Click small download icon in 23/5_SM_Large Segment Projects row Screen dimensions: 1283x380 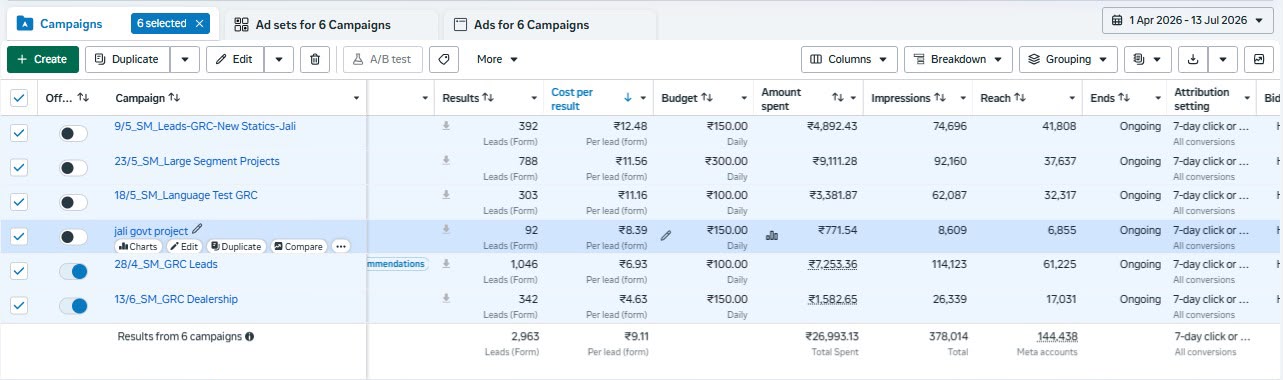pyautogui.click(x=446, y=160)
